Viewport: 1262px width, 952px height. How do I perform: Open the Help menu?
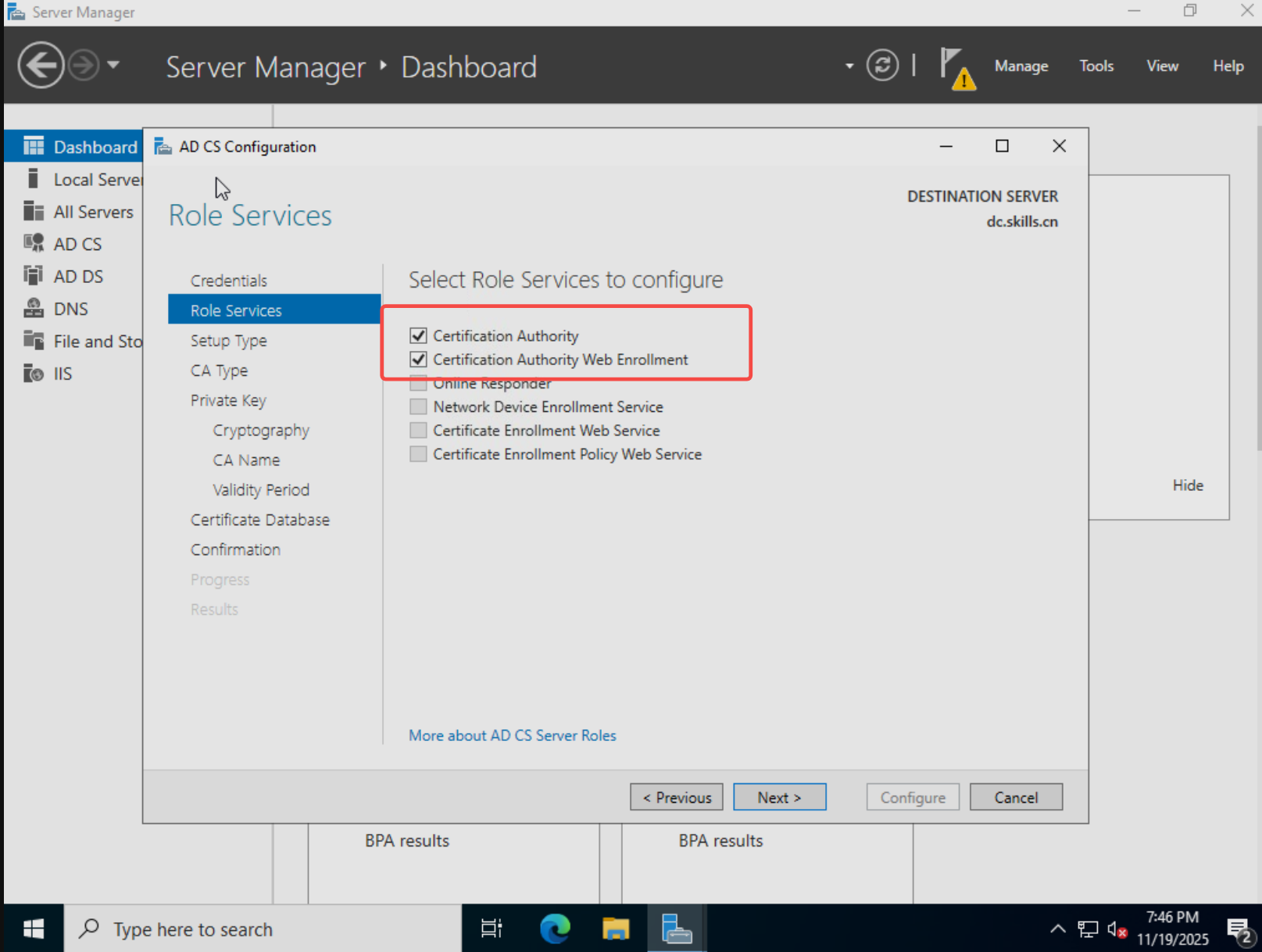click(1228, 66)
